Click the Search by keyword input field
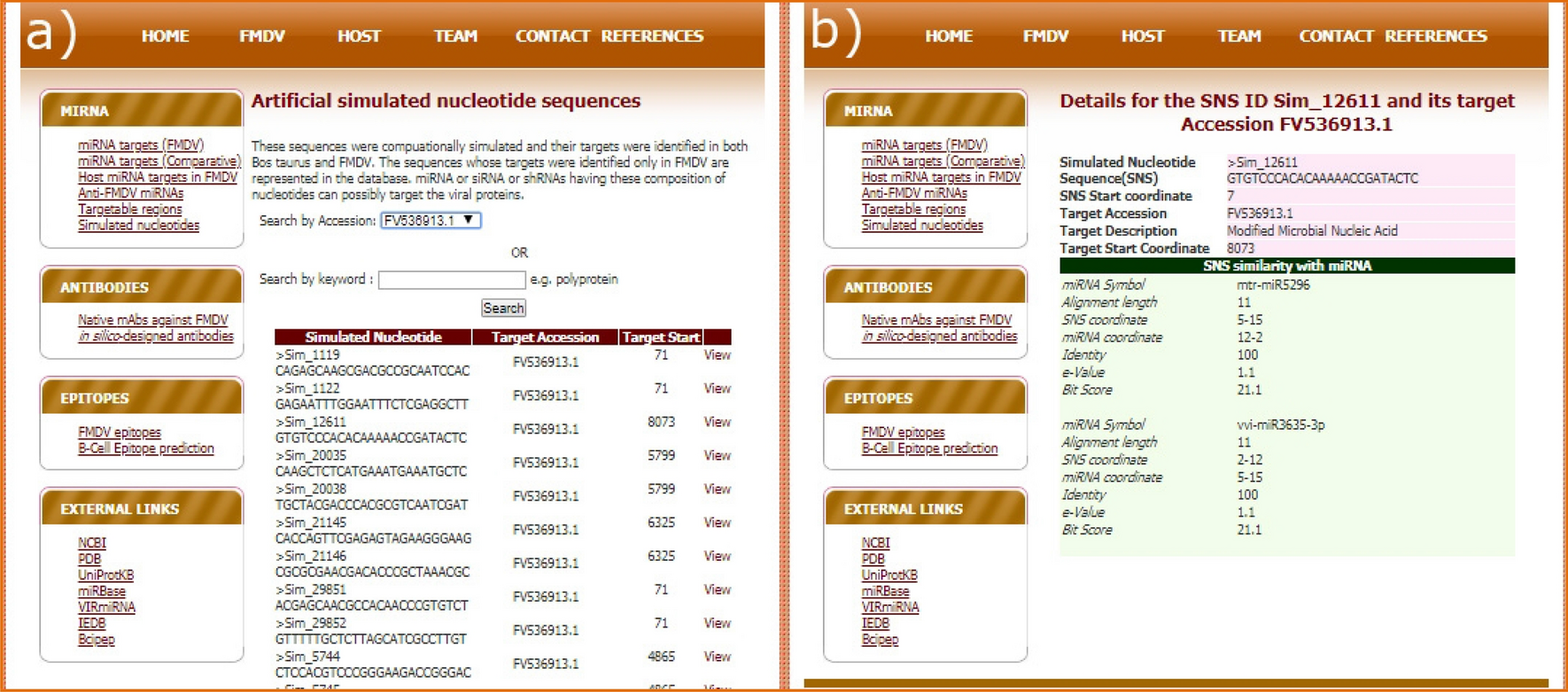This screenshot has height=692, width=1568. tap(452, 280)
